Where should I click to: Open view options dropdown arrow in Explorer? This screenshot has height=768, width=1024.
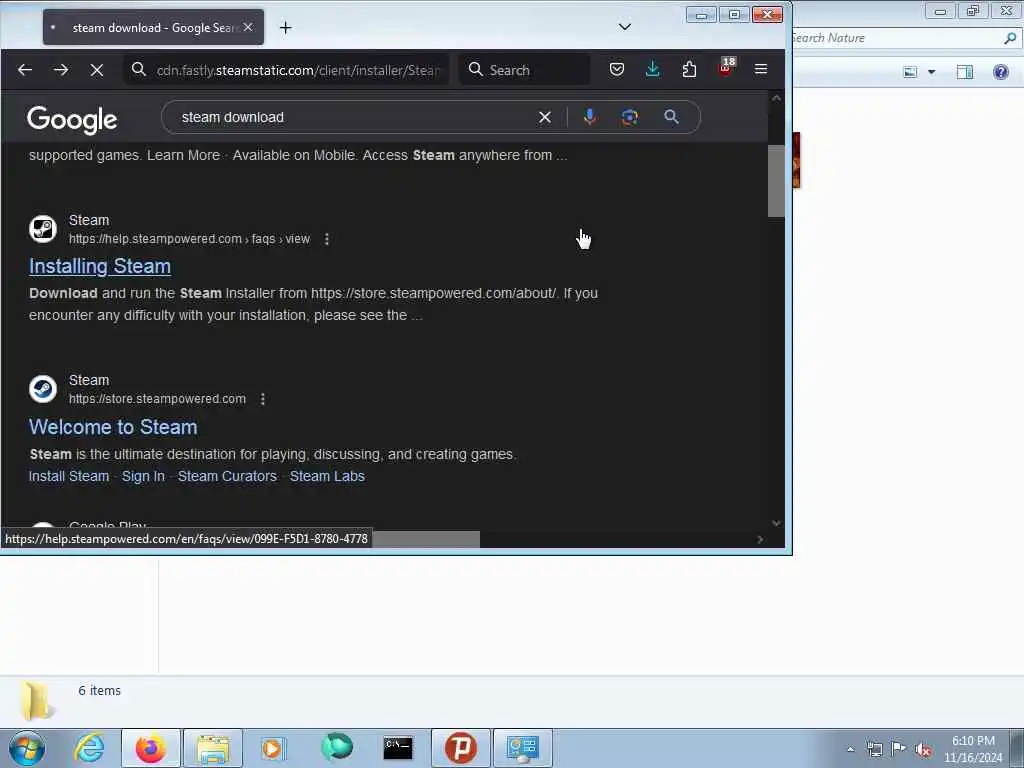pyautogui.click(x=931, y=72)
